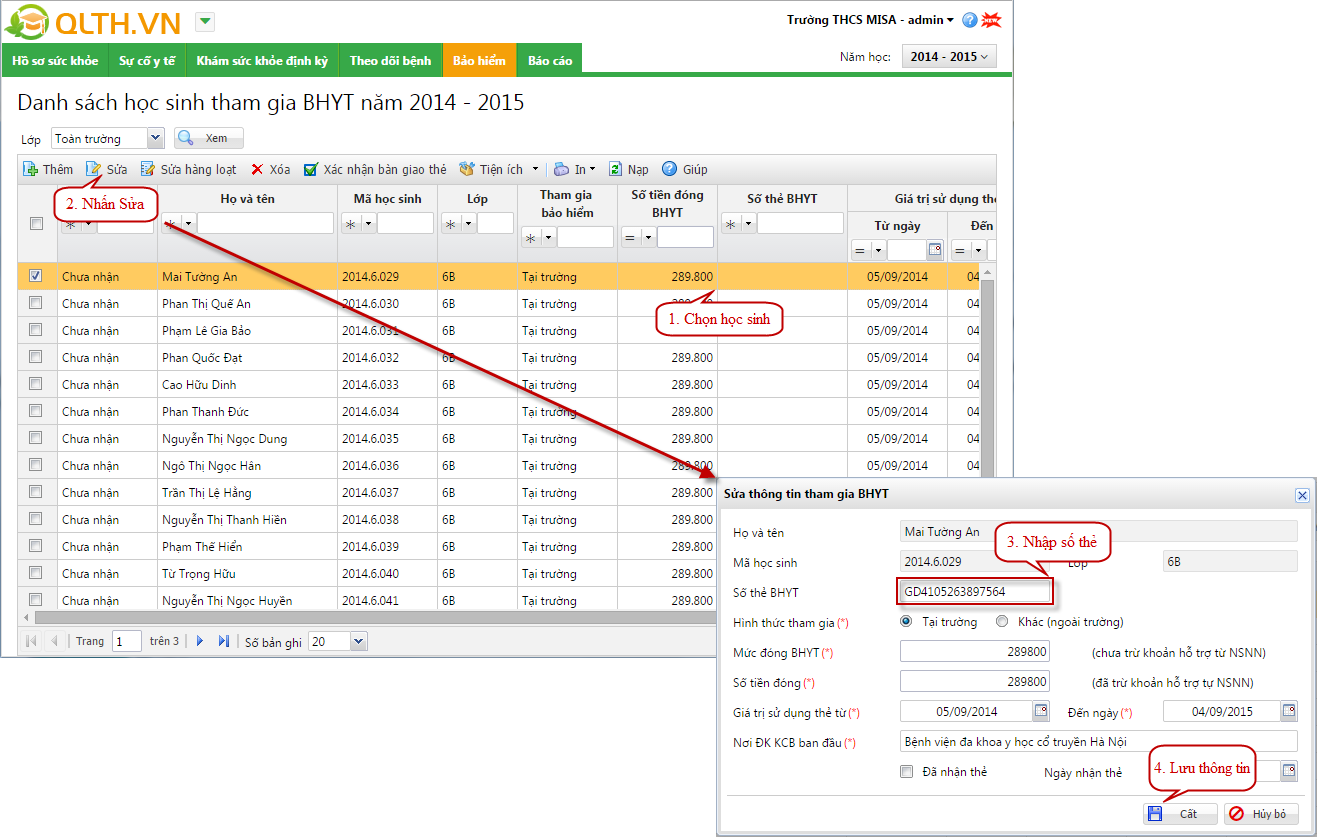Image resolution: width=1319 pixels, height=839 pixels.
Task: Switch to the Hồ sơ sức khỏe tab
Action: click(x=55, y=60)
